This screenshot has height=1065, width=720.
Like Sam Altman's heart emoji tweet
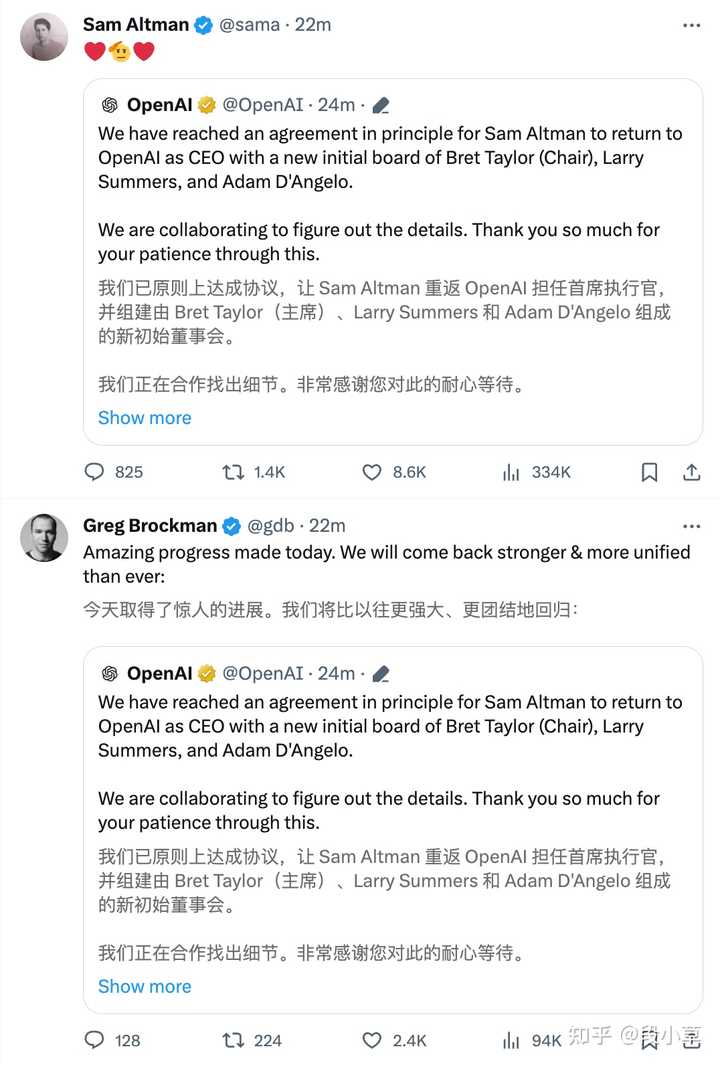click(x=371, y=471)
